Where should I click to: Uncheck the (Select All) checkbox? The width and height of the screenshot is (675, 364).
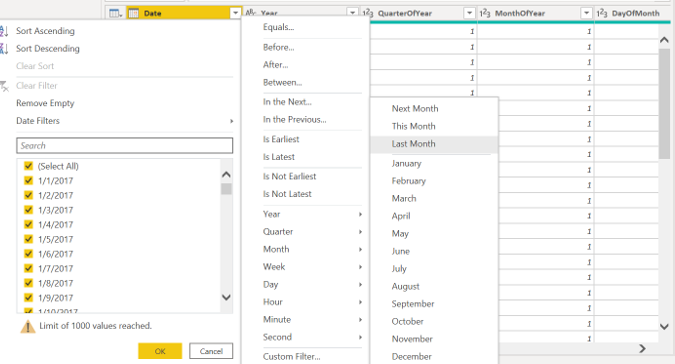[28, 166]
